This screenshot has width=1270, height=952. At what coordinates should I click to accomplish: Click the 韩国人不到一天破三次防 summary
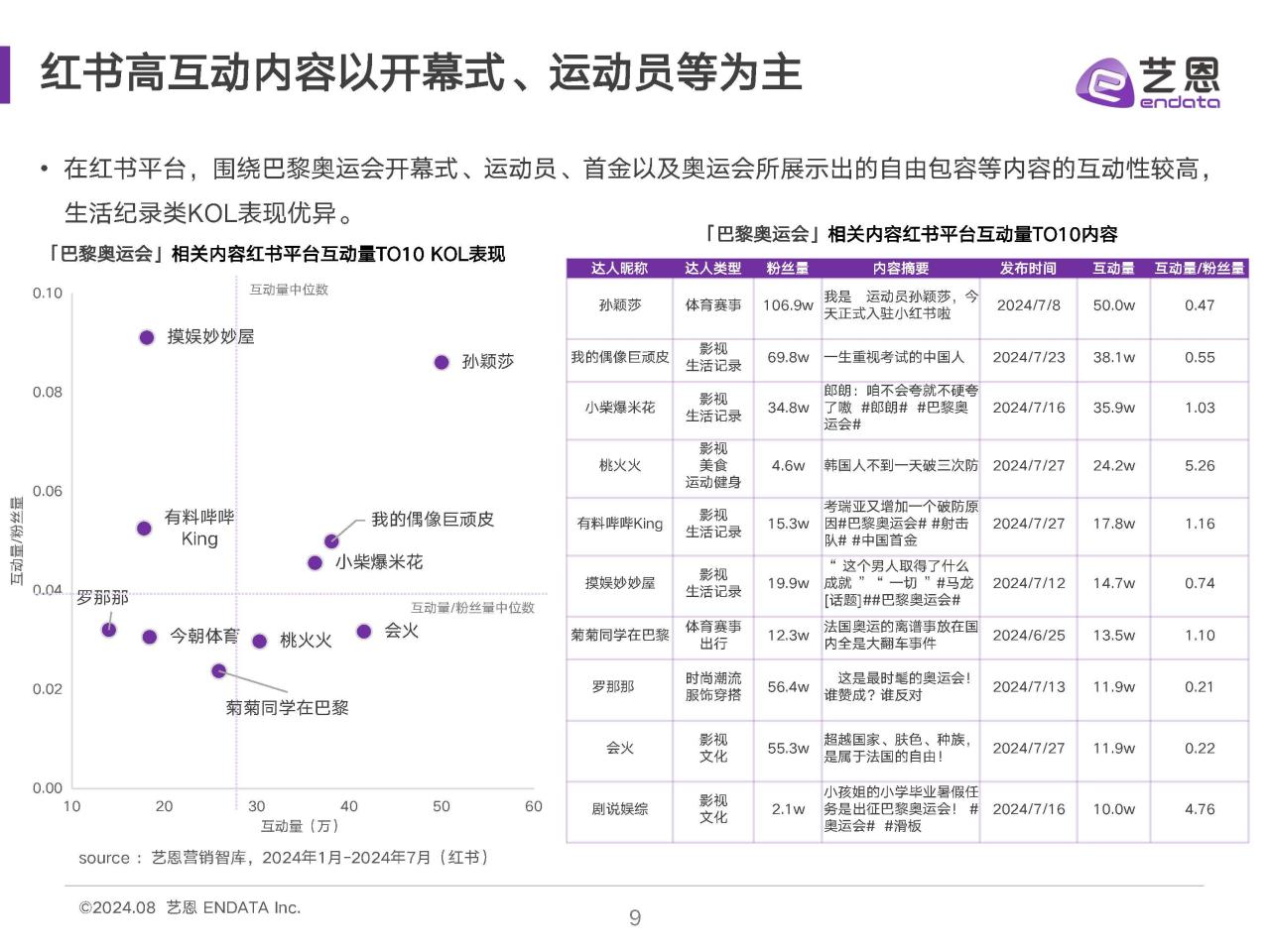901,465
